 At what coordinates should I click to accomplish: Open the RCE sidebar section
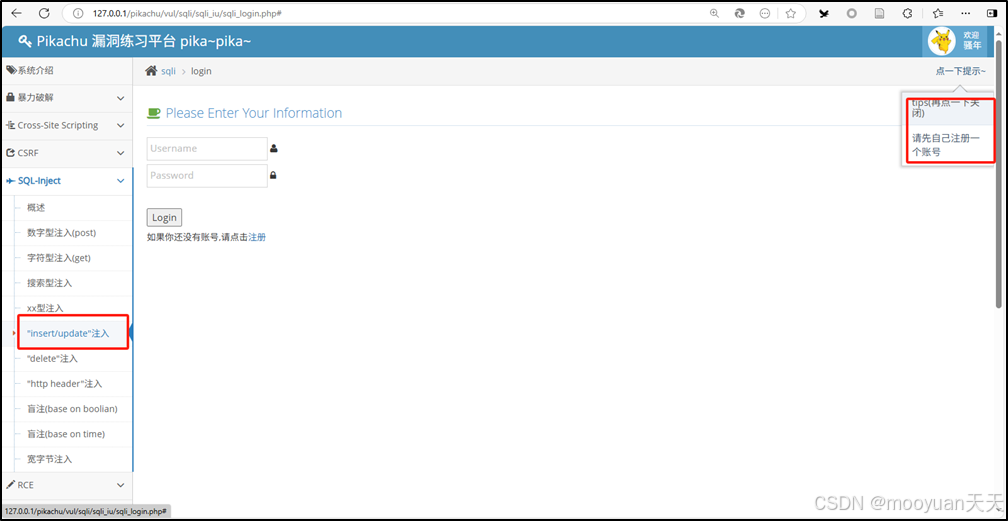(67, 485)
